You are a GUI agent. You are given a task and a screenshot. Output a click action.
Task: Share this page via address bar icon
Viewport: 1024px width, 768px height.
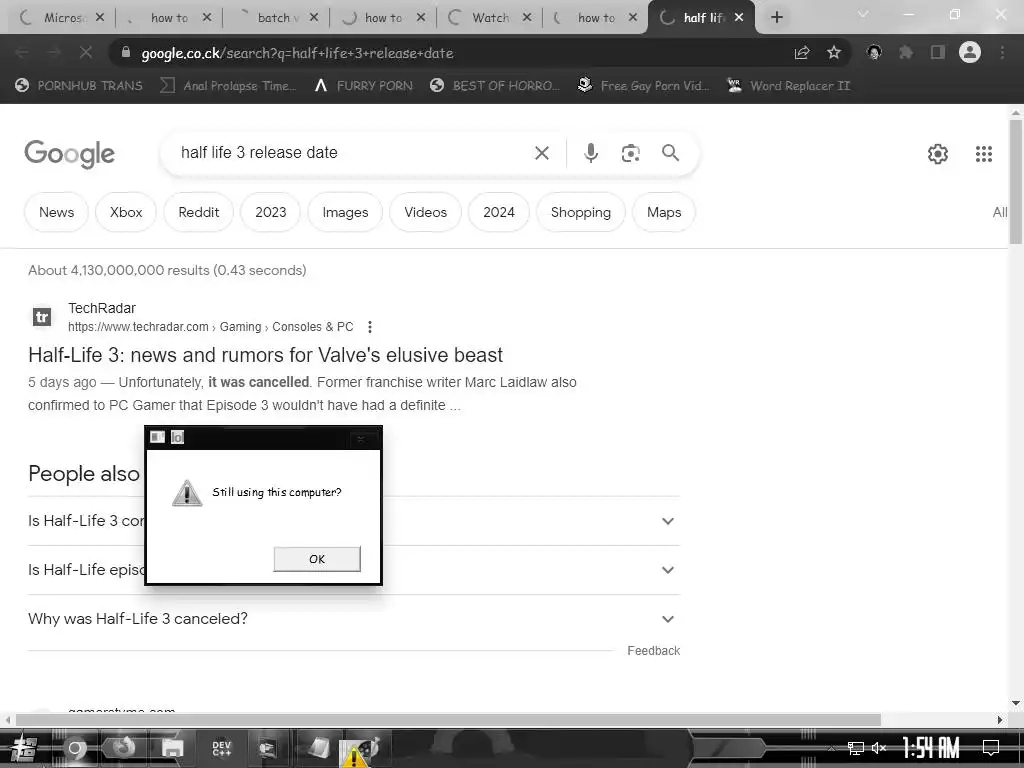(x=802, y=53)
